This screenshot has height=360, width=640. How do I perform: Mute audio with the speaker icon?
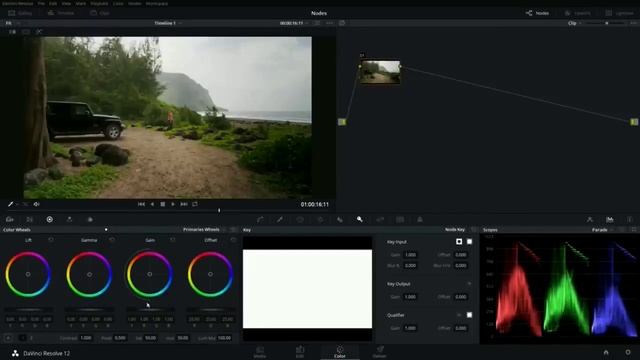coord(37,204)
